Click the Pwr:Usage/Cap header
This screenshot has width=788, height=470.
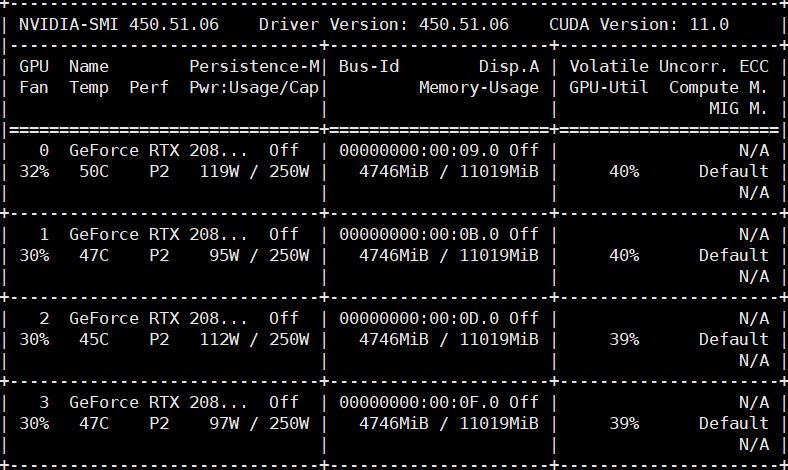coord(254,87)
